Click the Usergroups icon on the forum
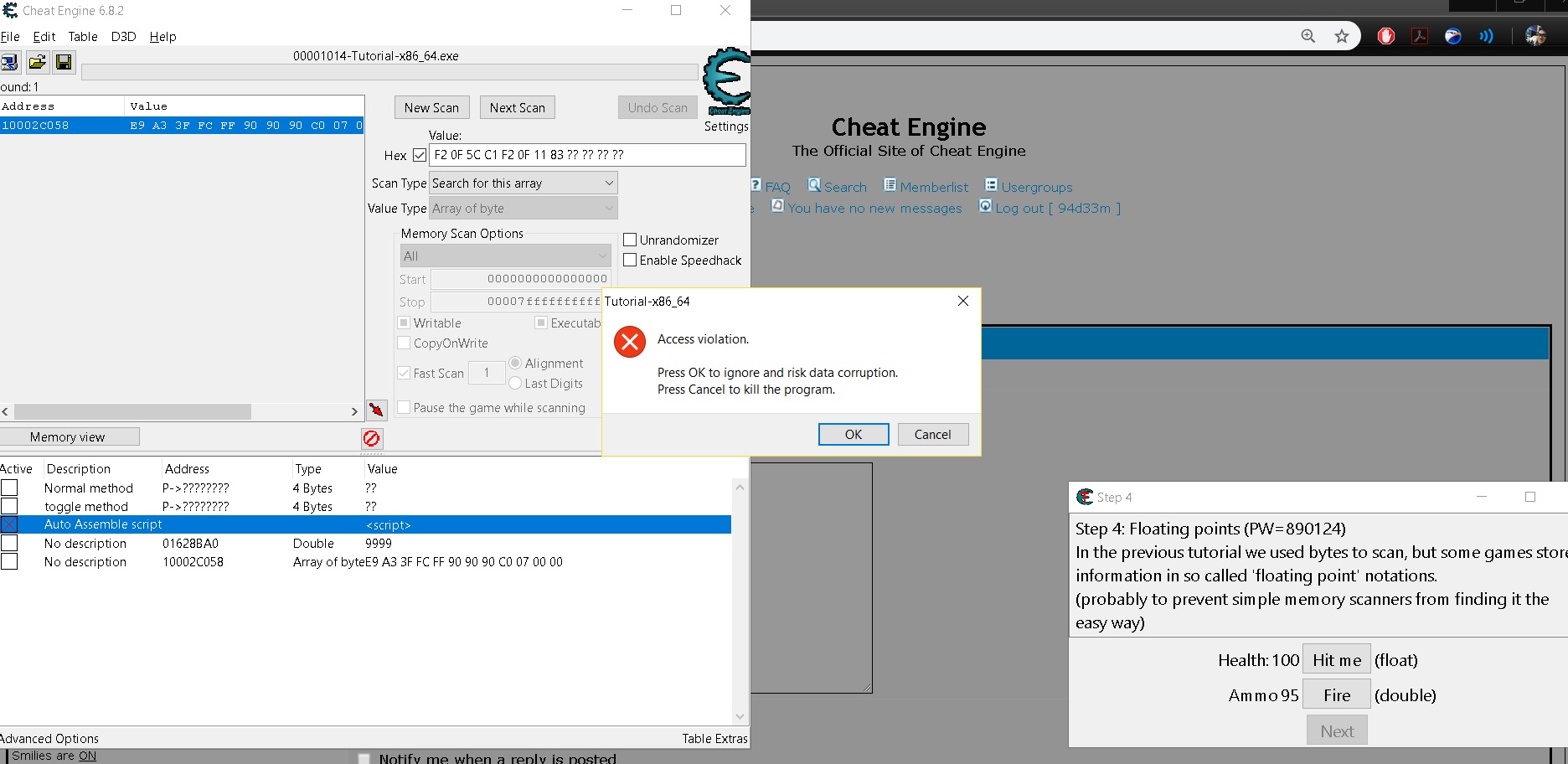 (x=991, y=185)
